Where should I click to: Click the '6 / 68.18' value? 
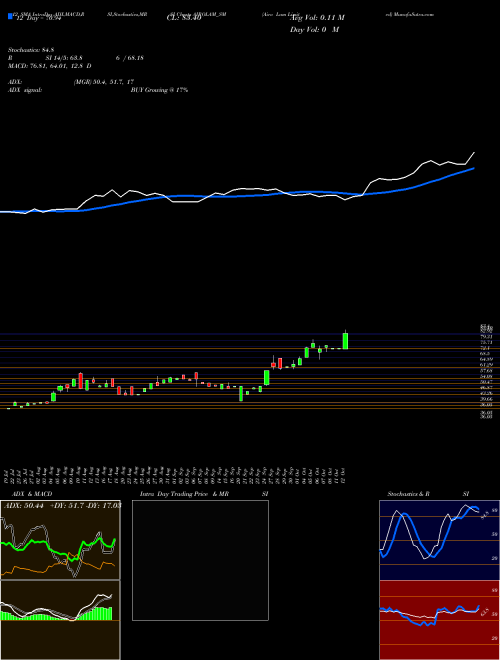(130, 58)
